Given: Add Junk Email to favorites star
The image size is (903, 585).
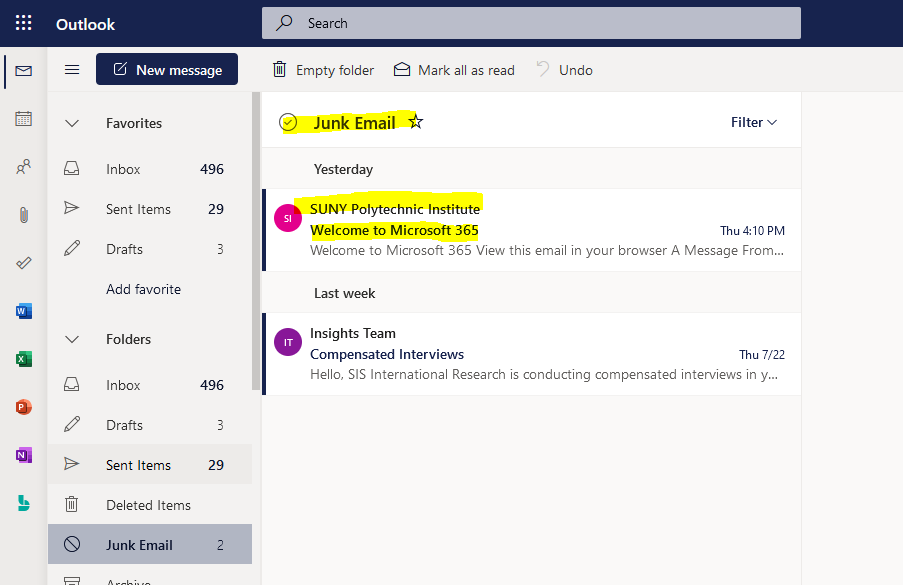Looking at the screenshot, I should point(416,121).
